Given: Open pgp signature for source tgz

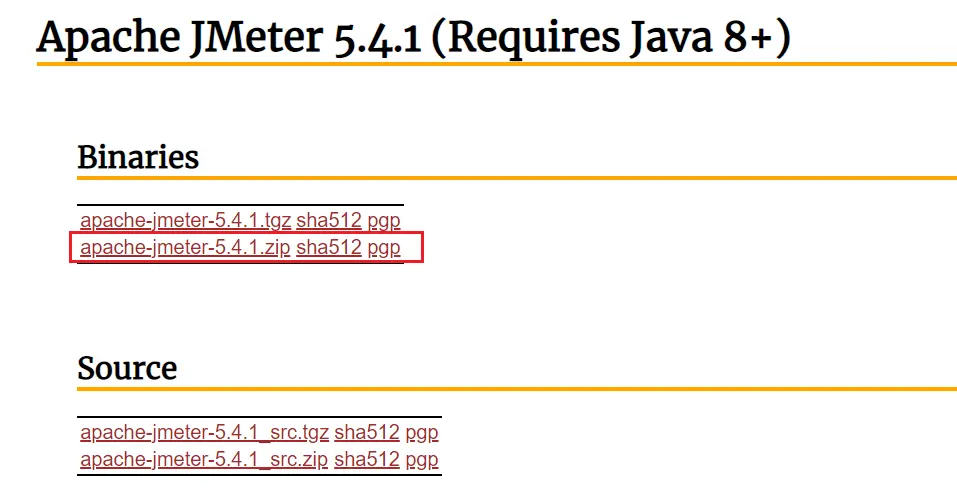Looking at the screenshot, I should [x=422, y=433].
